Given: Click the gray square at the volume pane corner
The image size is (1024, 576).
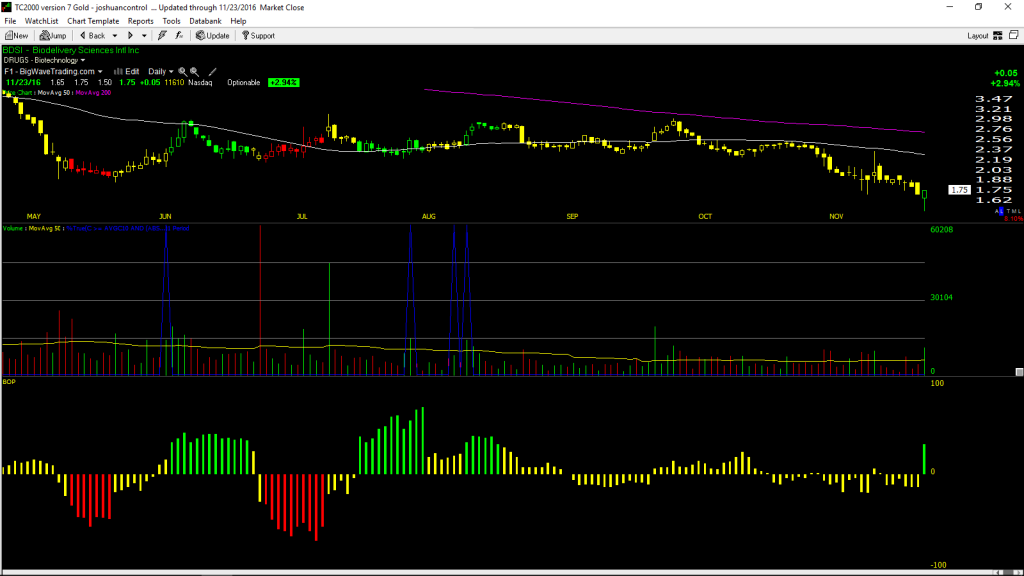Looking at the screenshot, I should pyautogui.click(x=1019, y=372).
